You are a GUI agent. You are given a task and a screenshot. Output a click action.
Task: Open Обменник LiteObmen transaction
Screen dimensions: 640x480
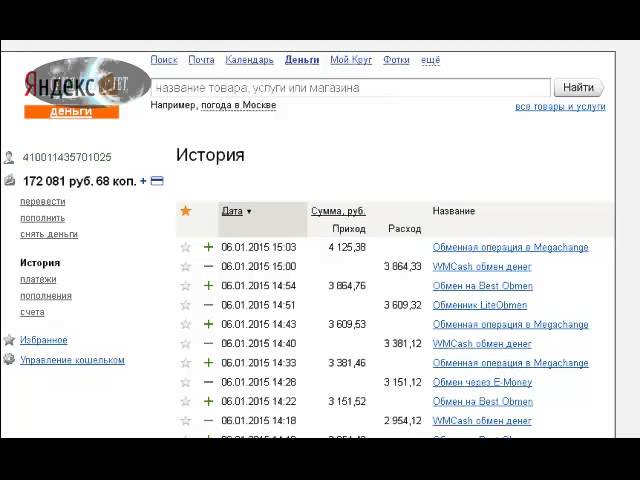pos(480,305)
